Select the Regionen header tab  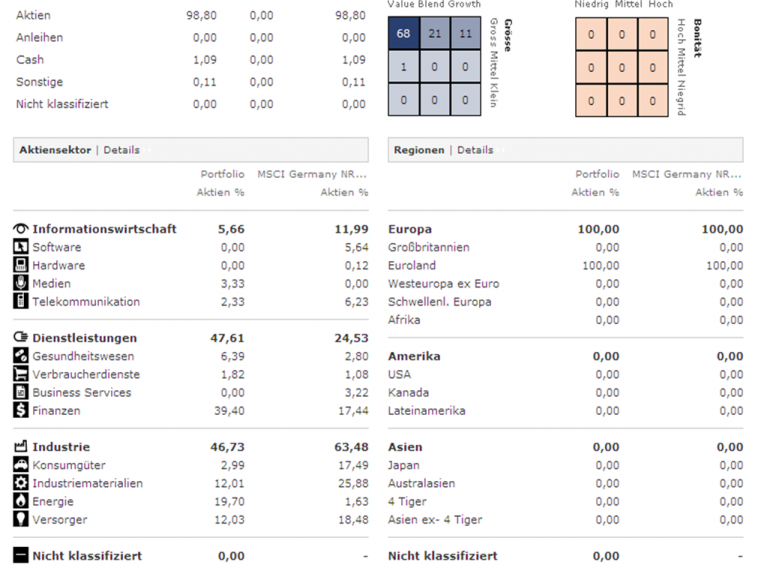point(419,150)
